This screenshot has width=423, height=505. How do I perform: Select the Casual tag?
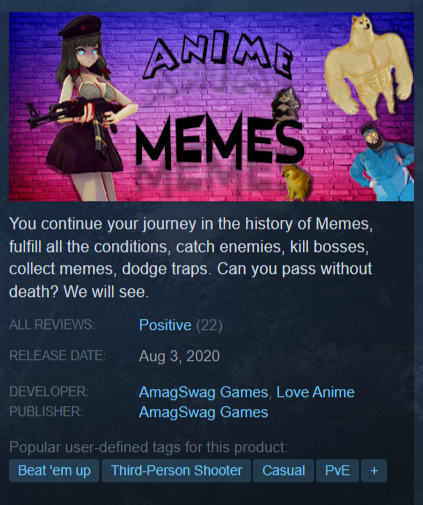click(283, 470)
